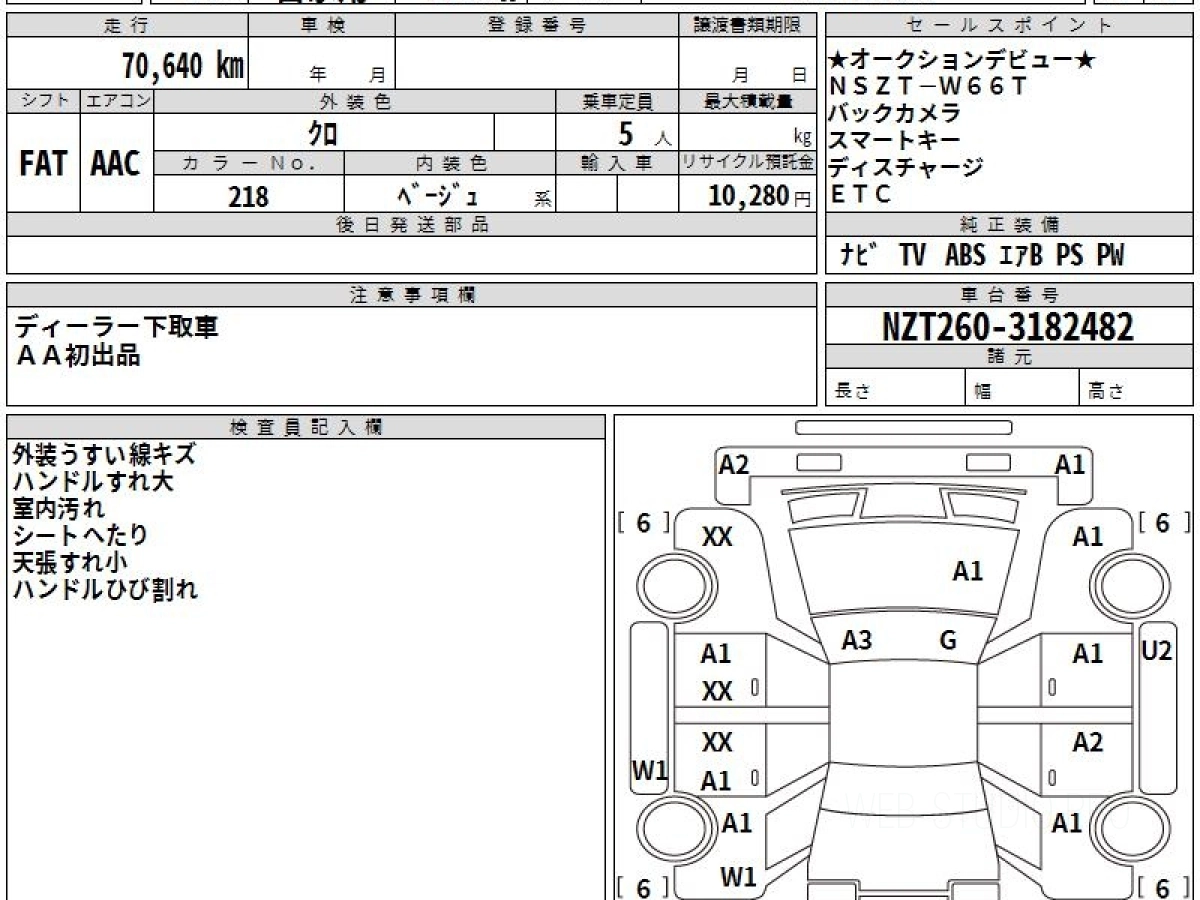Select the エアB equipment label
Screen dimensions: 1200x900
click(x=1021, y=255)
